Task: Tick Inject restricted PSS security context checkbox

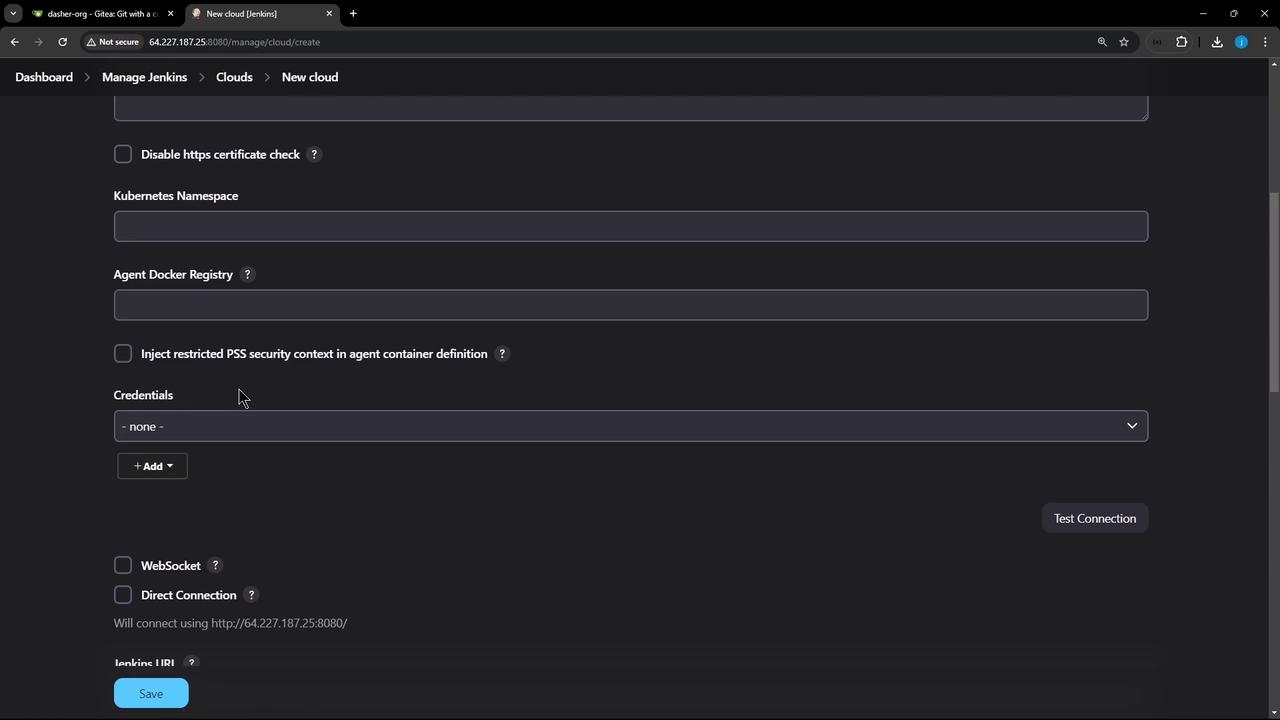Action: [123, 354]
